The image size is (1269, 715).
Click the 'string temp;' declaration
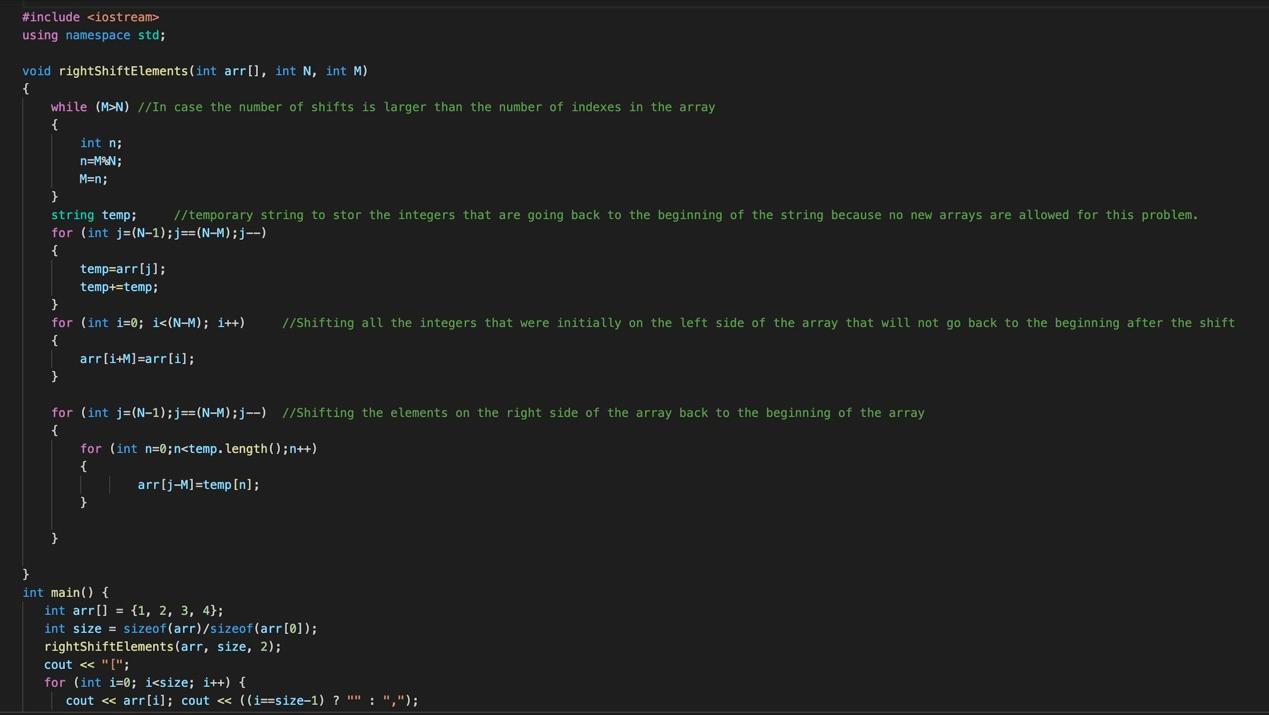(94, 215)
